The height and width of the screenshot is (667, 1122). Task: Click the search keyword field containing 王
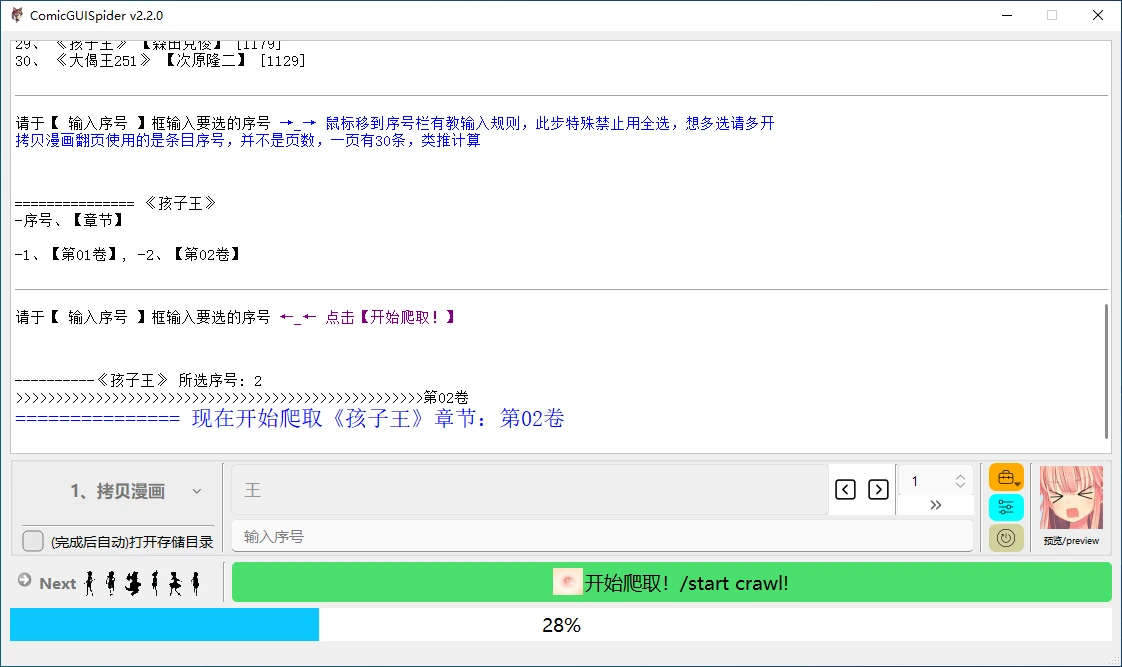click(x=529, y=490)
